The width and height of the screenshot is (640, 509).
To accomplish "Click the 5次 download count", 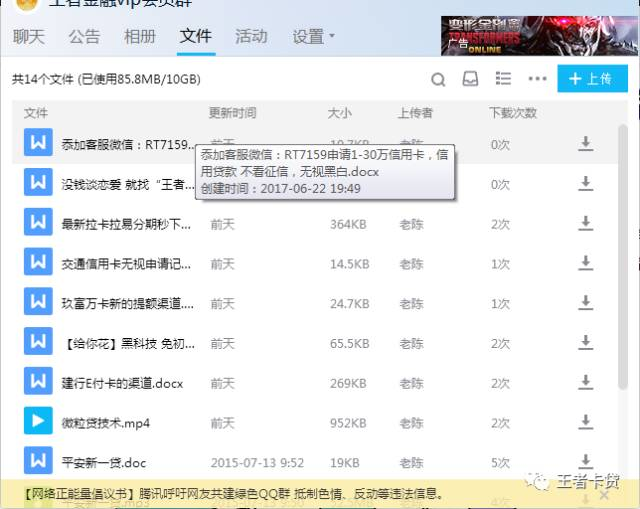I will coord(500,463).
